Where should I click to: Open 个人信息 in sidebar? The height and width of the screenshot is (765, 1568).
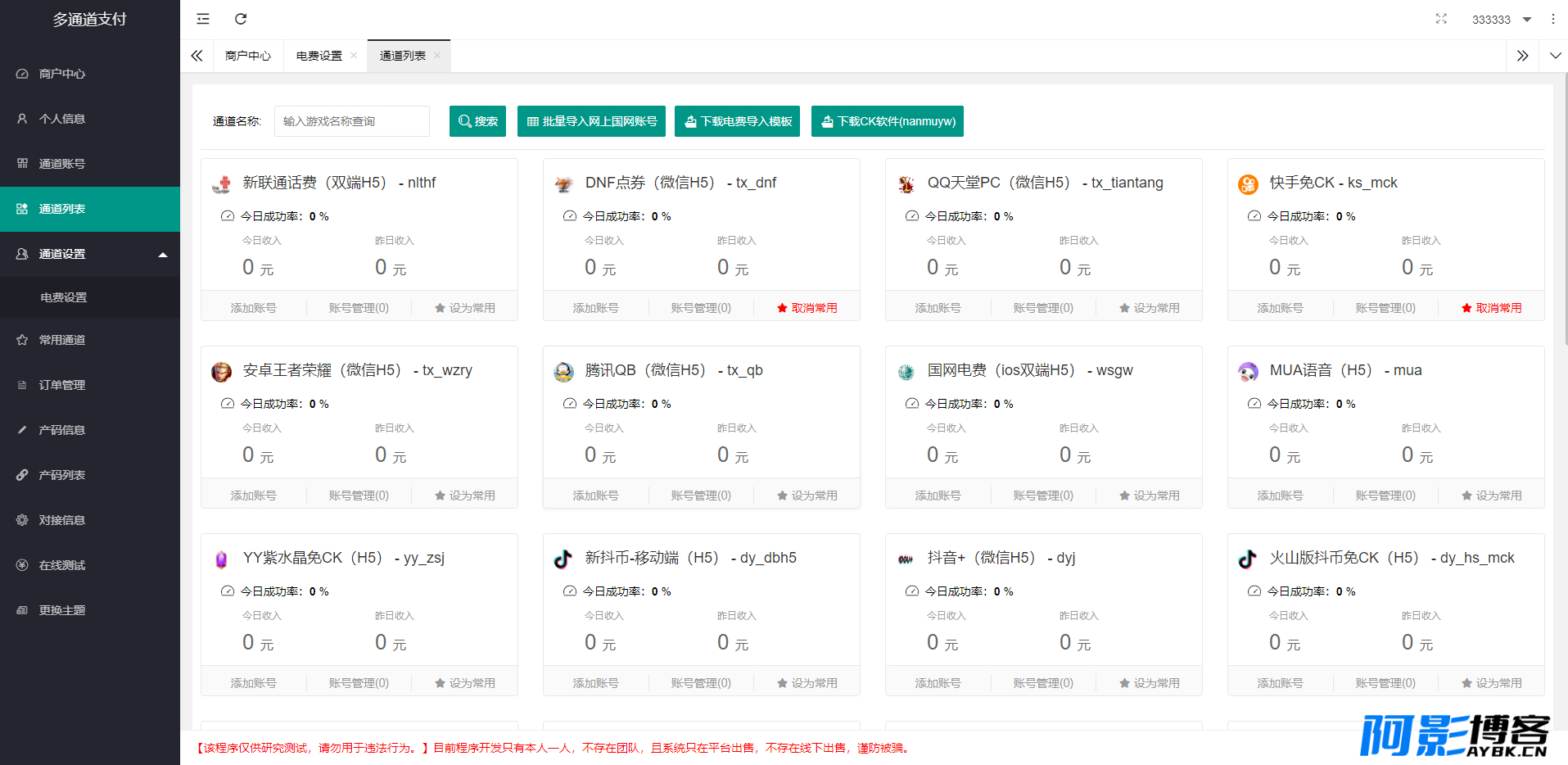point(90,119)
